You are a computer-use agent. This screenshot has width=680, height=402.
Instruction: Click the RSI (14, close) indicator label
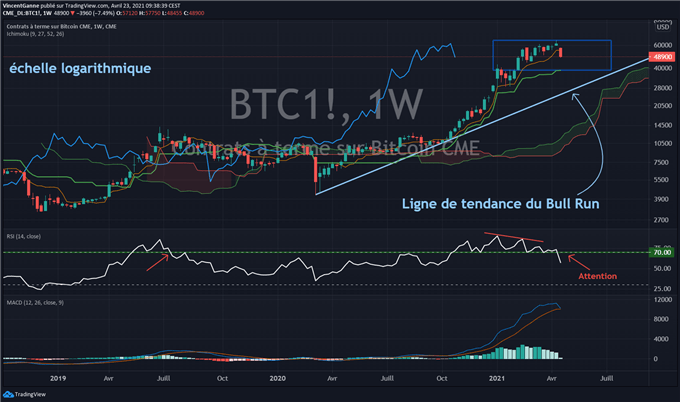point(24,236)
